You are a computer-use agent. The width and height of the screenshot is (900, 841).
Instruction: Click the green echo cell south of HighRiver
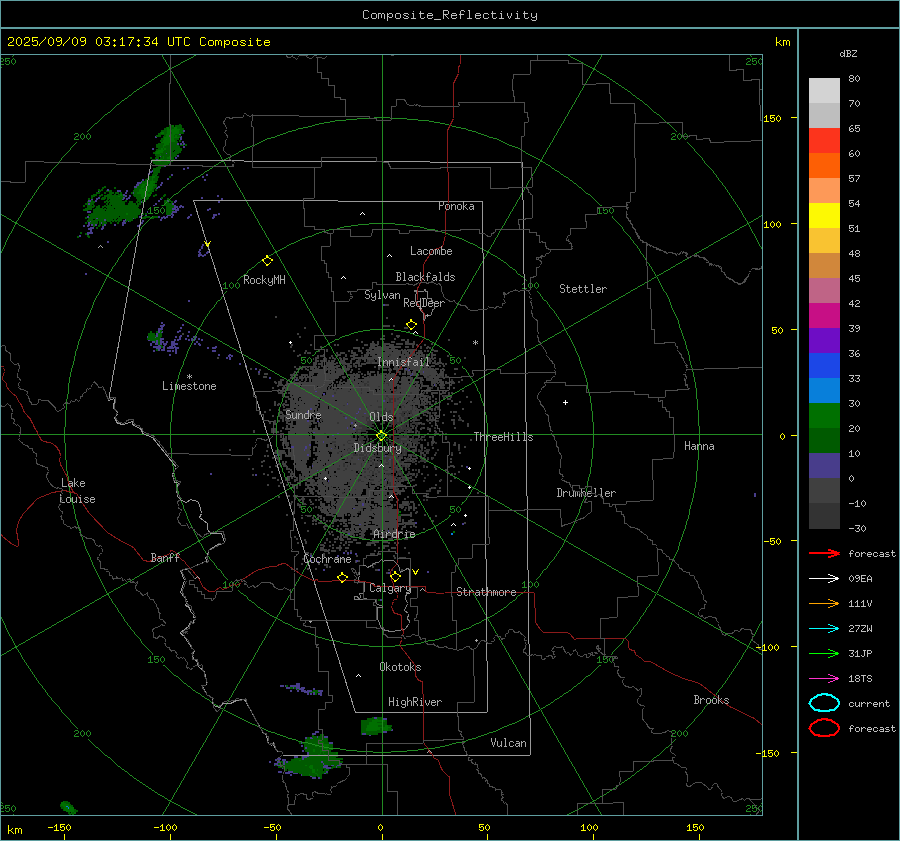[x=375, y=726]
